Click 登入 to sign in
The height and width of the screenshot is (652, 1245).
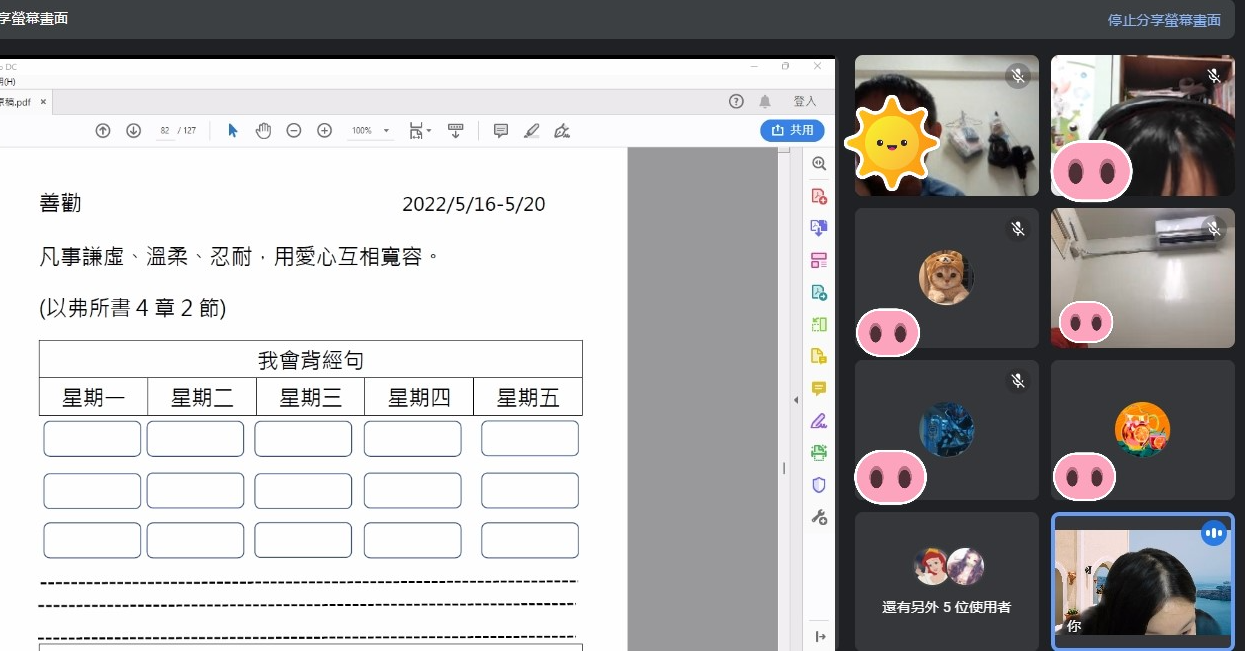point(805,102)
